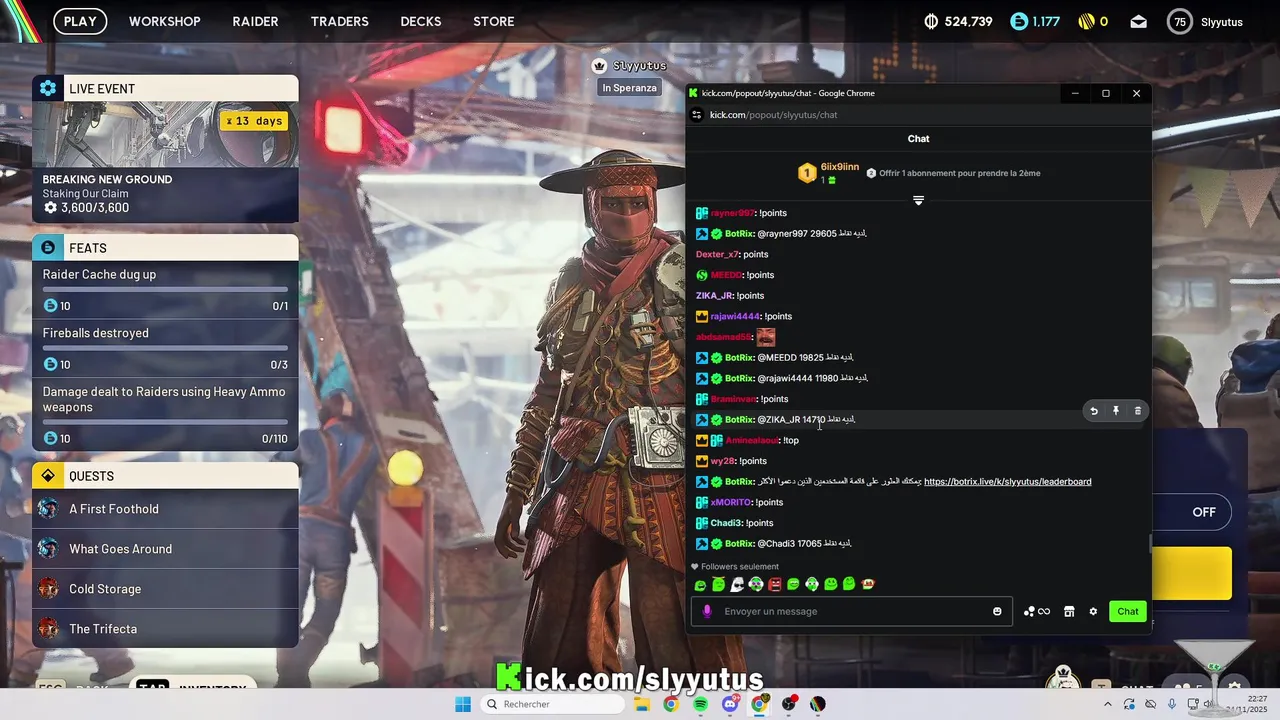Open Discord from the taskbar
Image resolution: width=1280 pixels, height=720 pixels.
730,704
